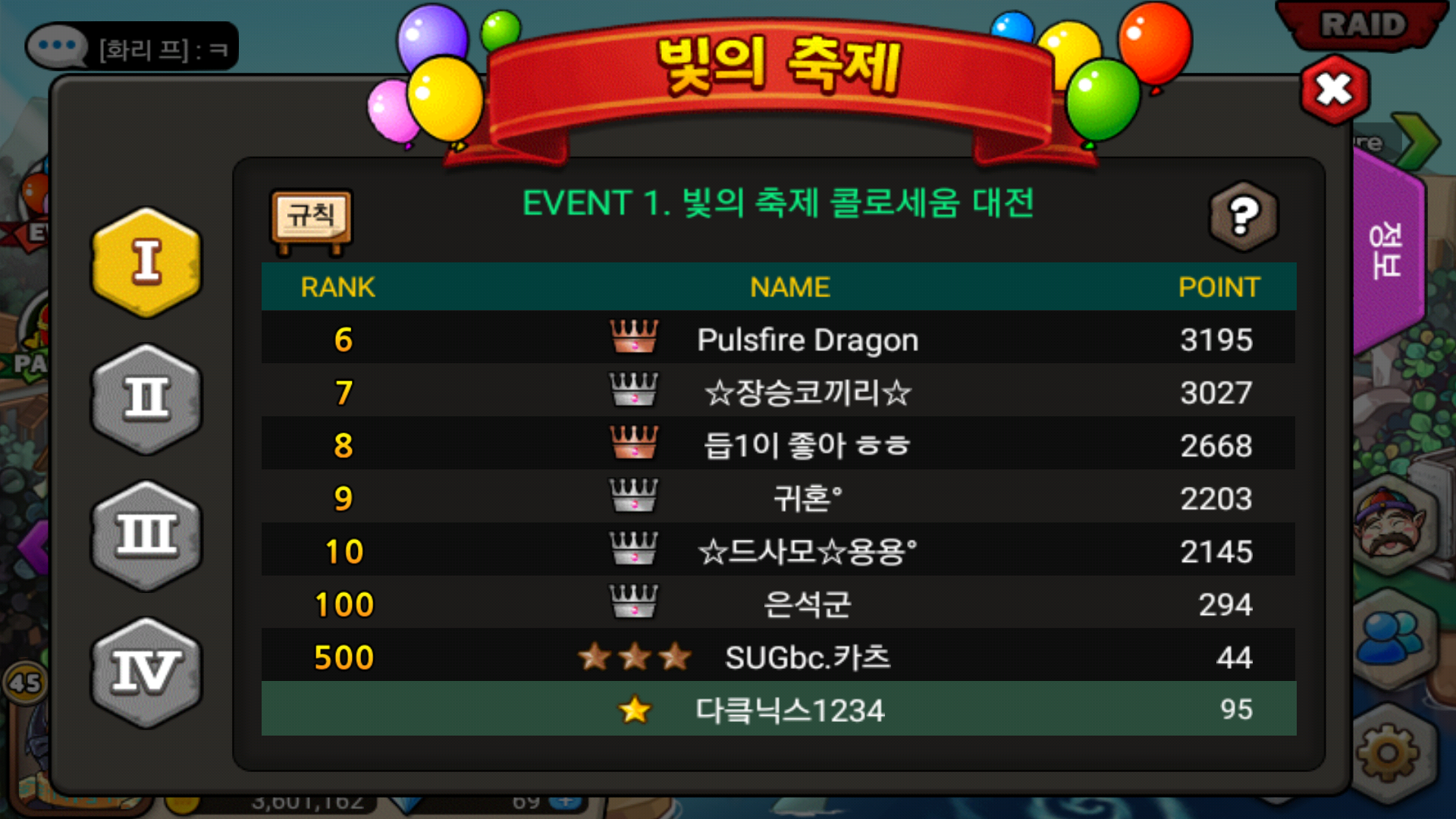Switch to league tier III hexagon
1456x819 pixels.
146,535
